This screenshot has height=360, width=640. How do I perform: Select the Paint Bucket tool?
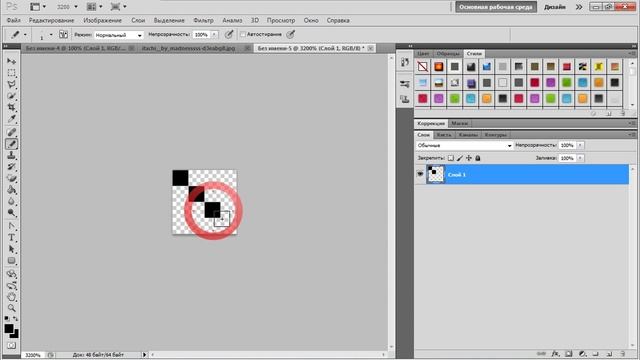11,190
